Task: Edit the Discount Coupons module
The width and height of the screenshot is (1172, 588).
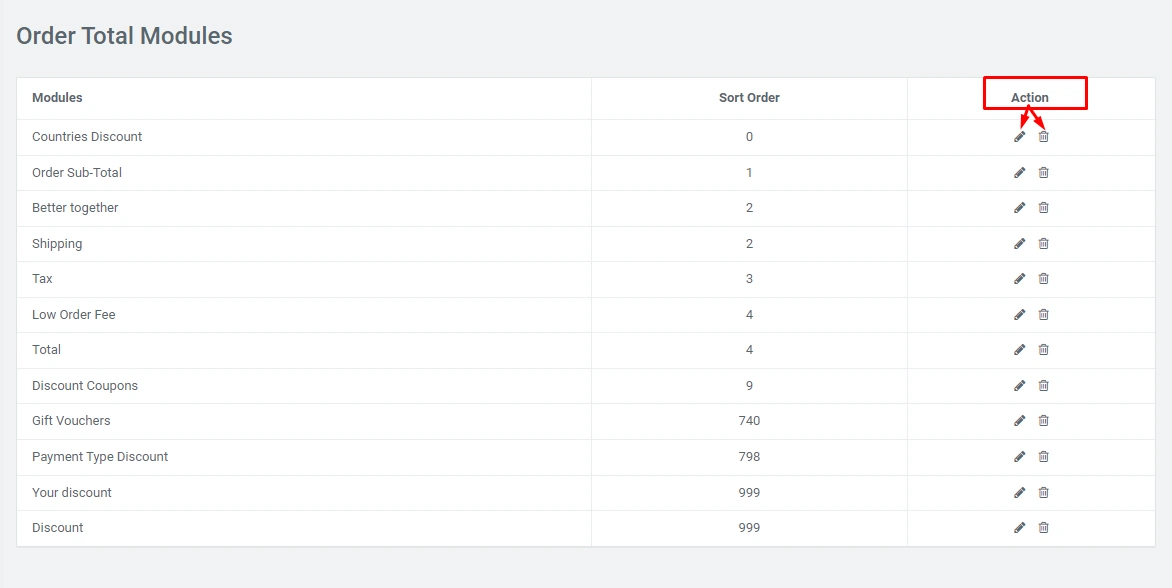Action: [1019, 386]
